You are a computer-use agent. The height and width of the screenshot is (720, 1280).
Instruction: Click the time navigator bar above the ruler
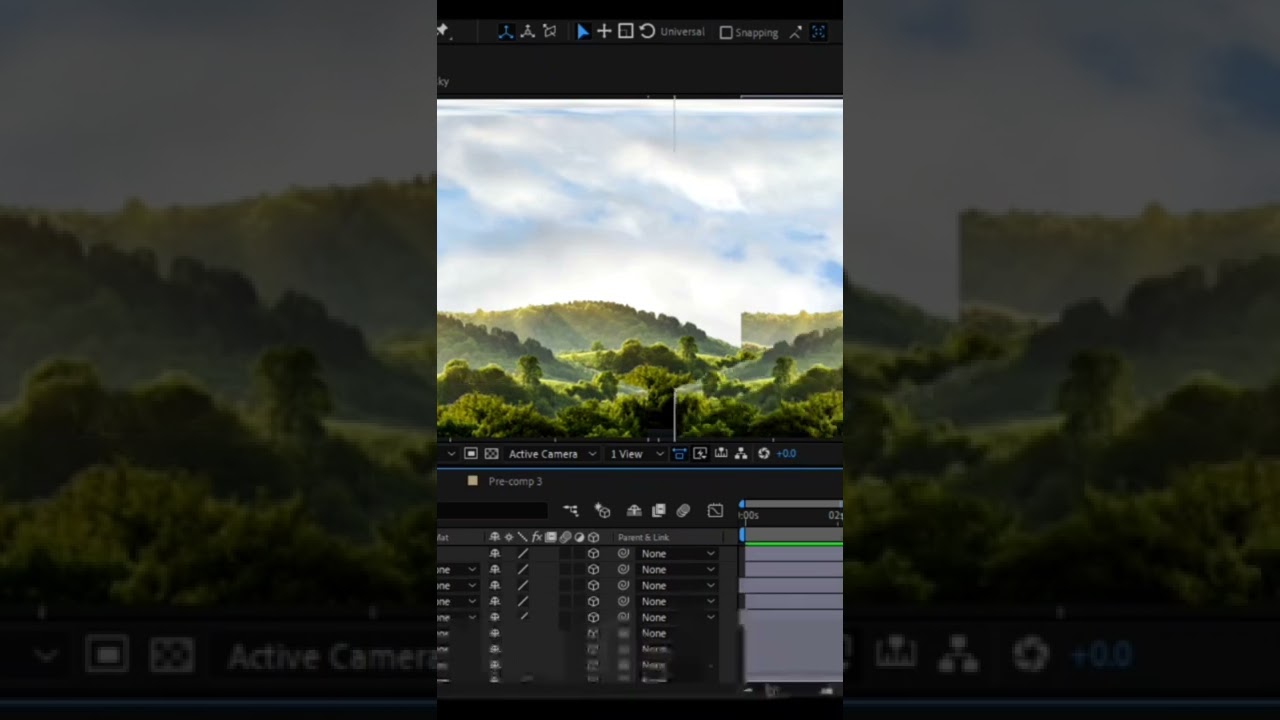coord(793,504)
